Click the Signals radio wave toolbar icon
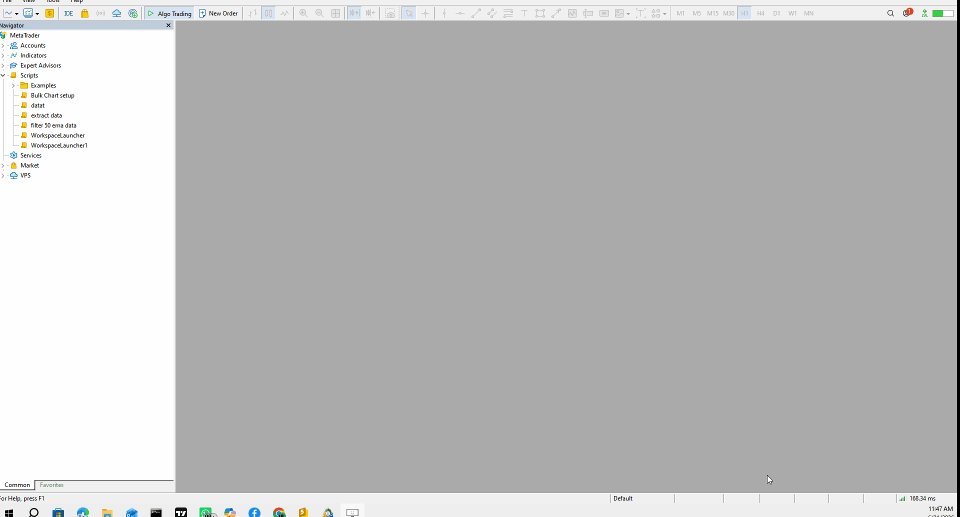 click(100, 13)
